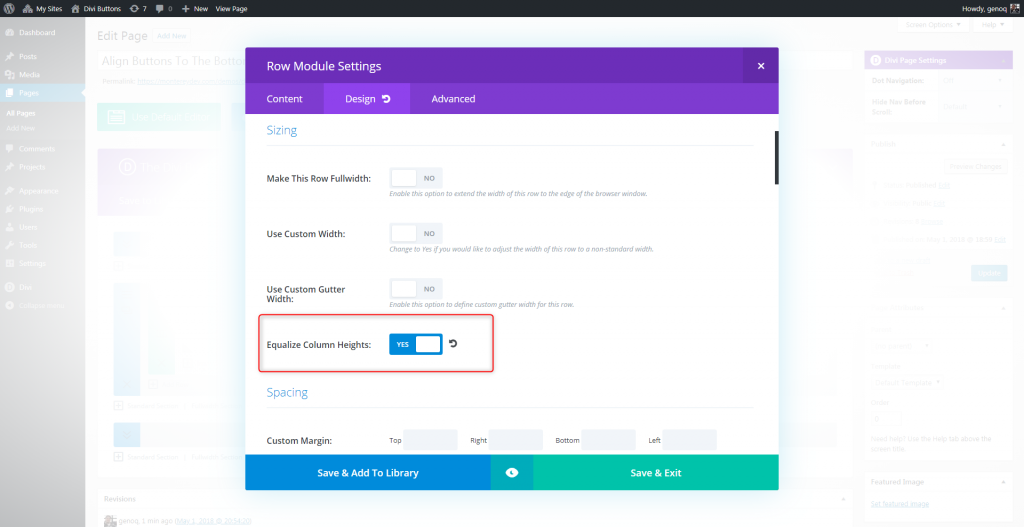Click the WordPress logo in the admin bar
The image size is (1024, 527).
pos(9,8)
